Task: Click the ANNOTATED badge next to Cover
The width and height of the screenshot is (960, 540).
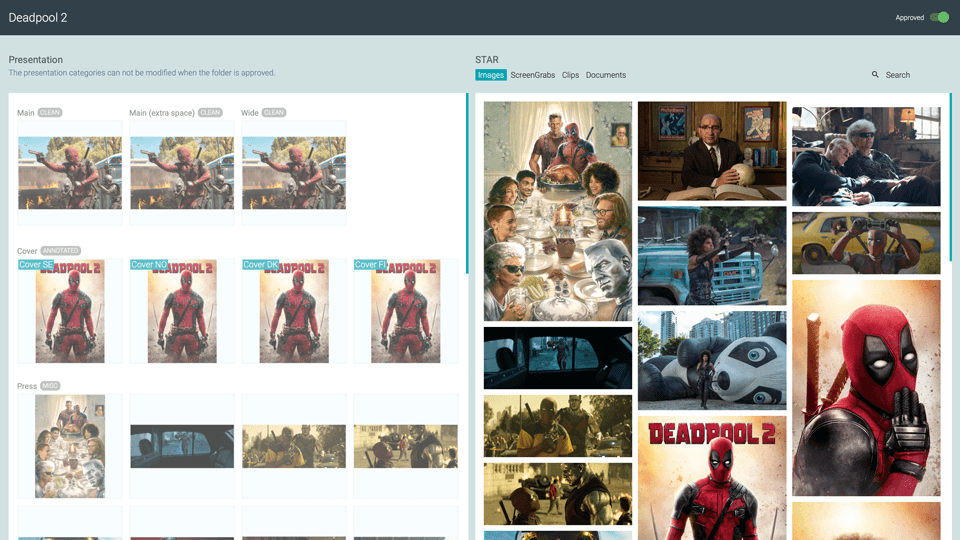Action: pos(61,251)
